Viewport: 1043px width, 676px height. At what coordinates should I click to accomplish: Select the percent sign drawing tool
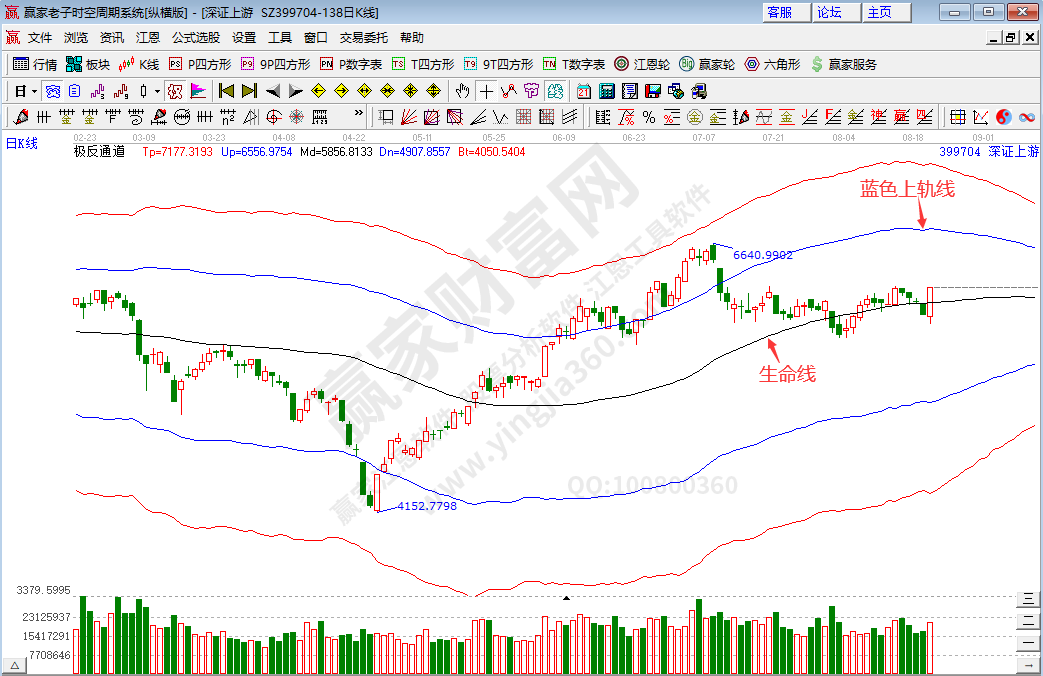(x=649, y=117)
